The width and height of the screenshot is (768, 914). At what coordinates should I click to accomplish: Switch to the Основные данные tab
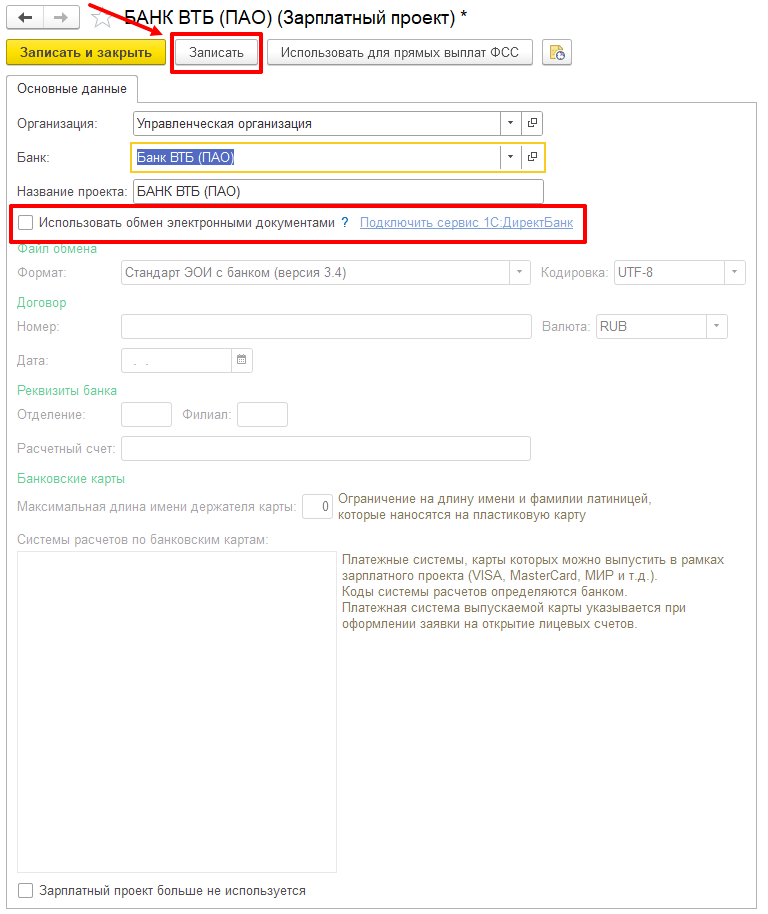click(72, 89)
